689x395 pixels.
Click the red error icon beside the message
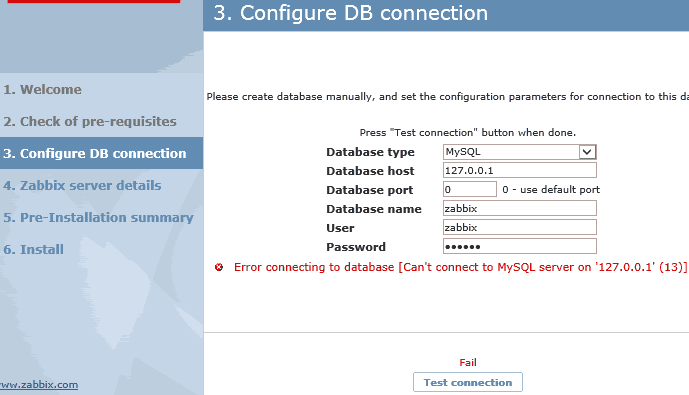click(219, 267)
